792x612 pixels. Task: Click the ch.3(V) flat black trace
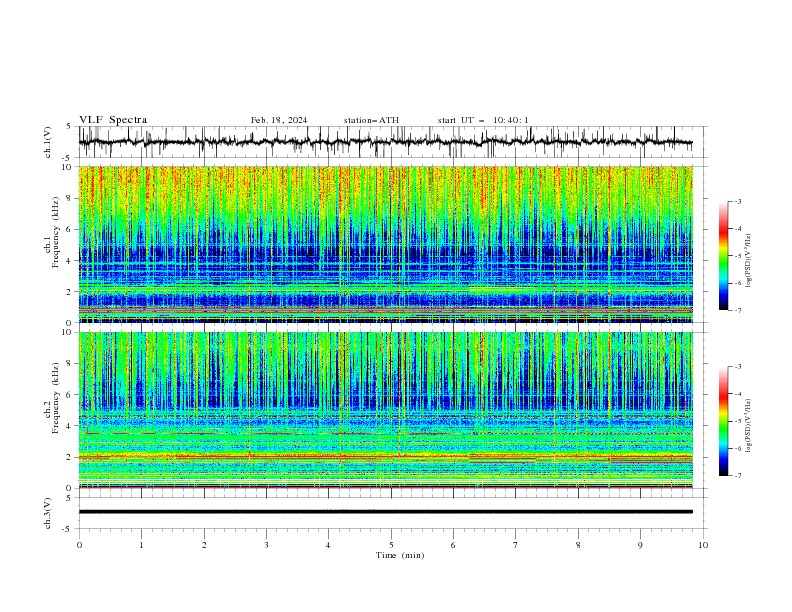pyautogui.click(x=385, y=512)
